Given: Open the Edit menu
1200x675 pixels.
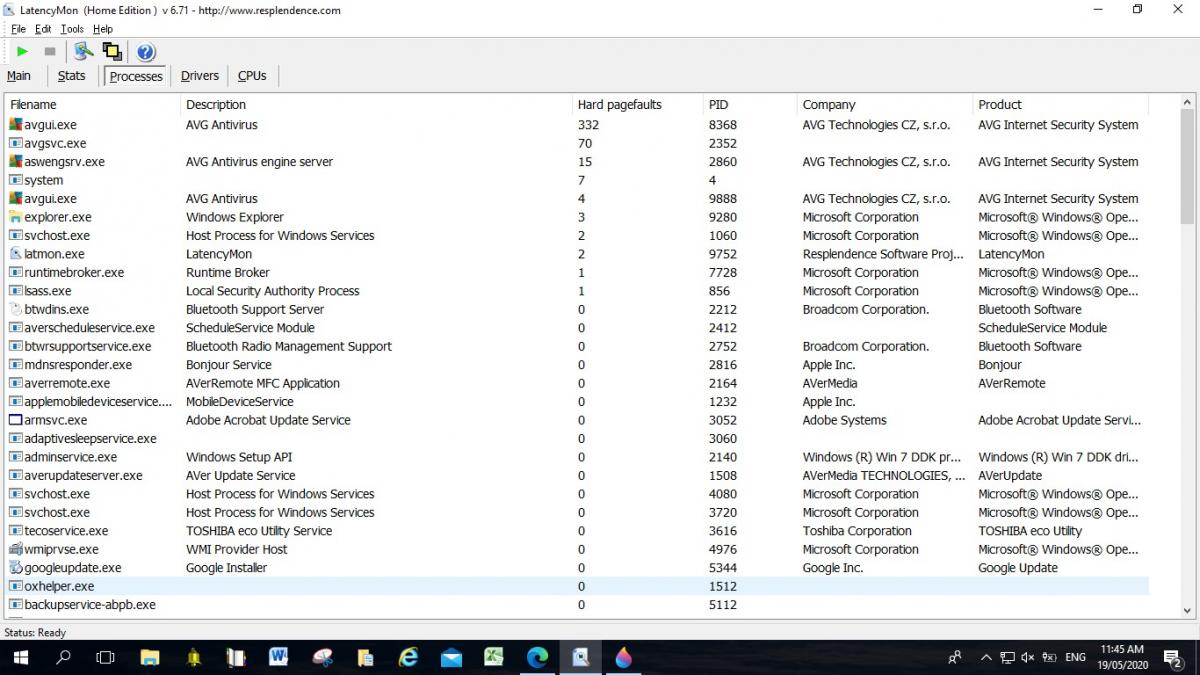Looking at the screenshot, I should point(43,29).
